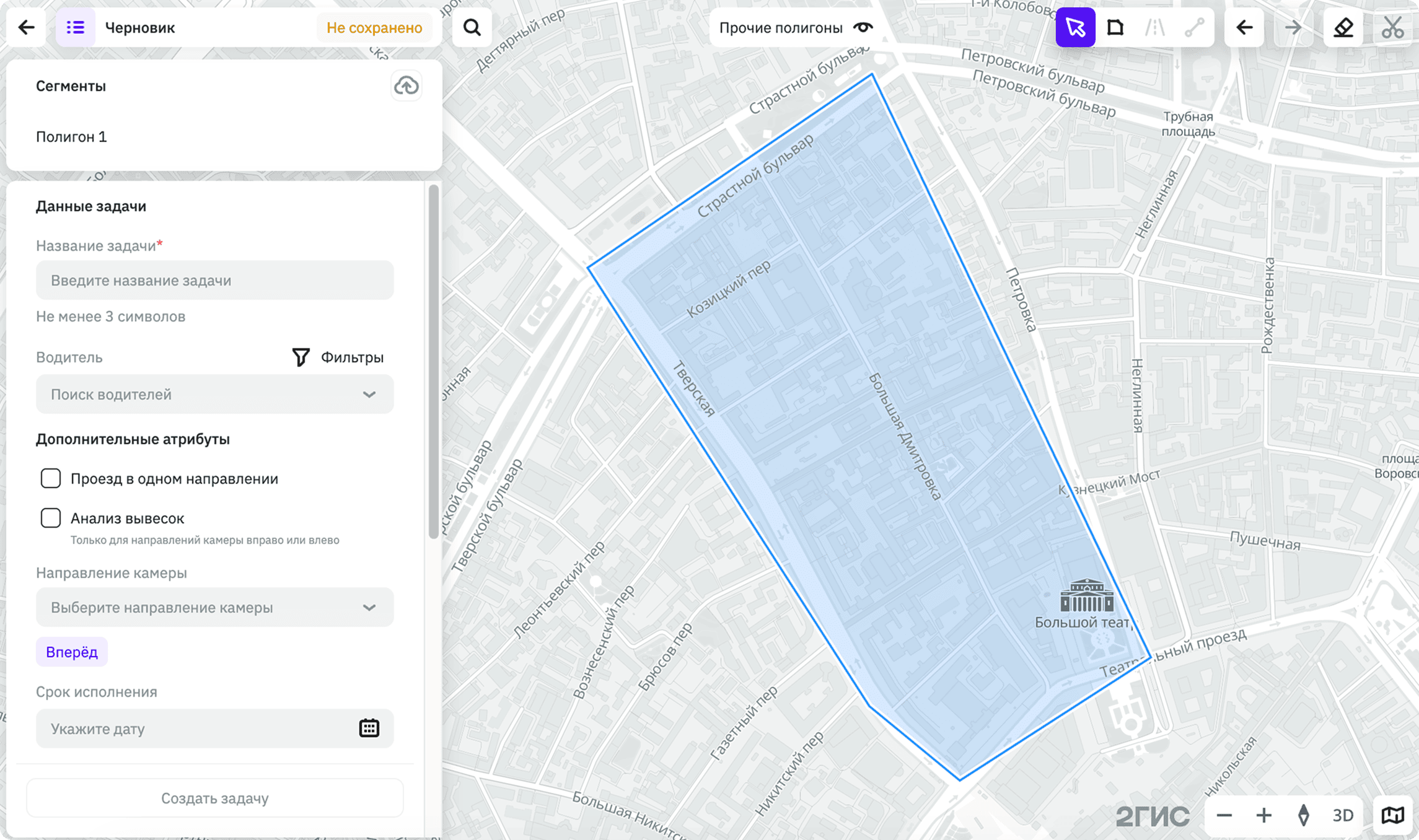Select the scissors cut tool

[x=1392, y=27]
